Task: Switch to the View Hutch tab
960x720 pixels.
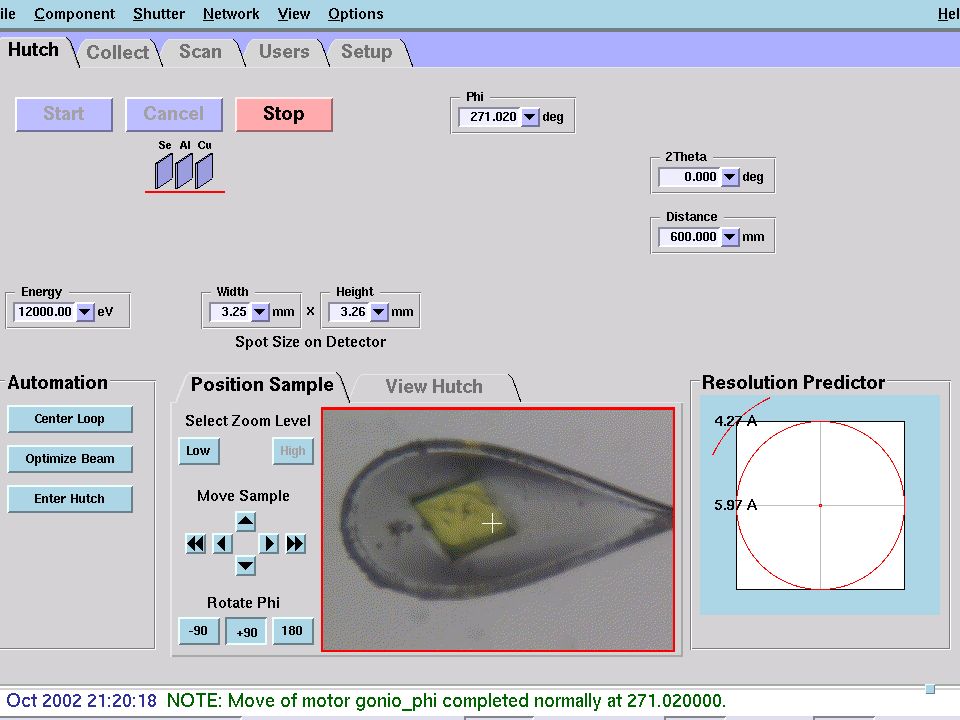Action: click(x=434, y=387)
